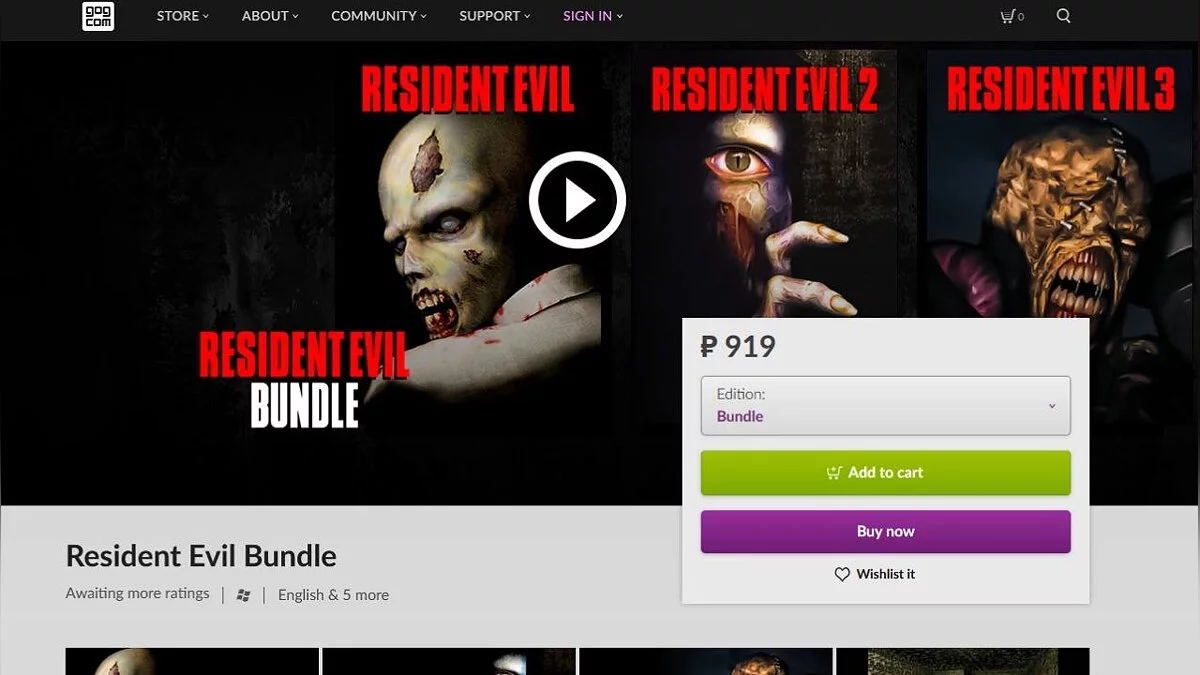Open the English & 5 more languages link
The image size is (1200, 675).
click(x=333, y=595)
